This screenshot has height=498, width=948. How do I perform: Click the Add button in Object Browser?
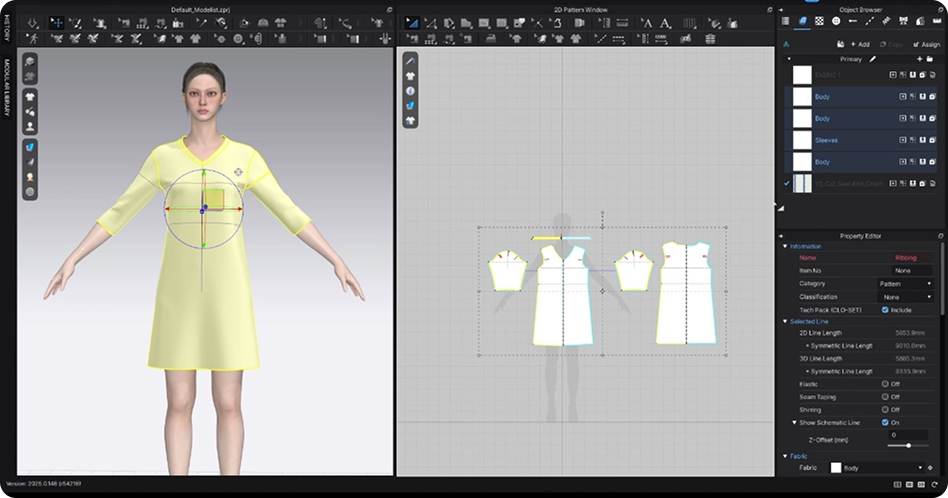point(858,44)
